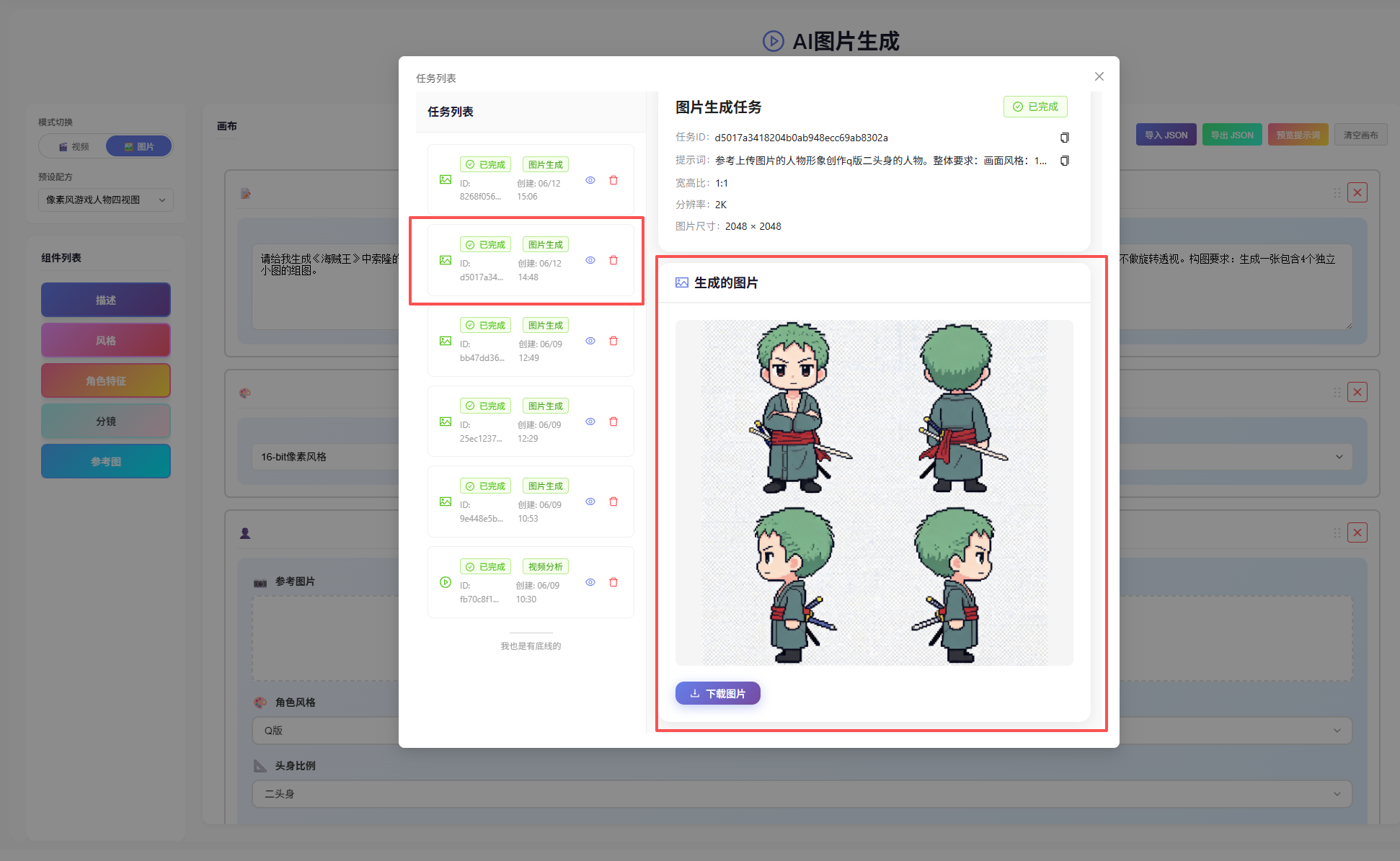
Task: Delete task bb47dd36 with trash icon
Action: [613, 341]
